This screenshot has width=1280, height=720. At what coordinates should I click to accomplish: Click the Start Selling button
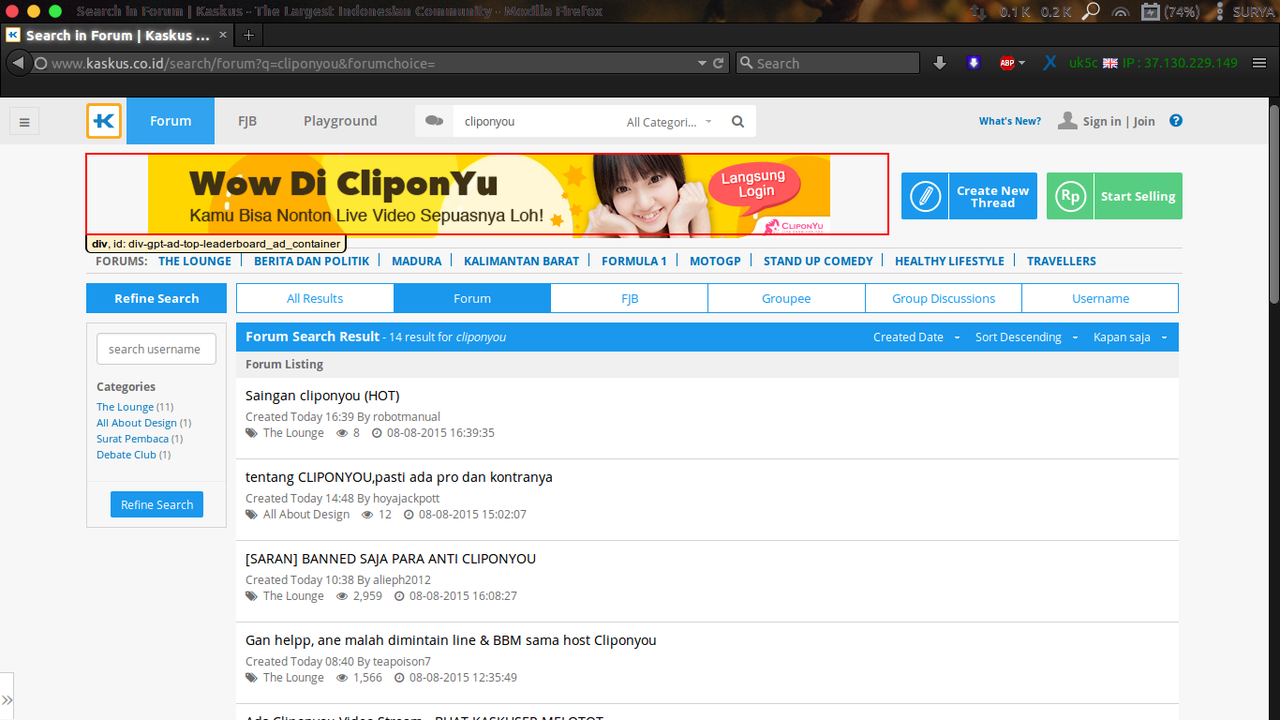(1114, 196)
